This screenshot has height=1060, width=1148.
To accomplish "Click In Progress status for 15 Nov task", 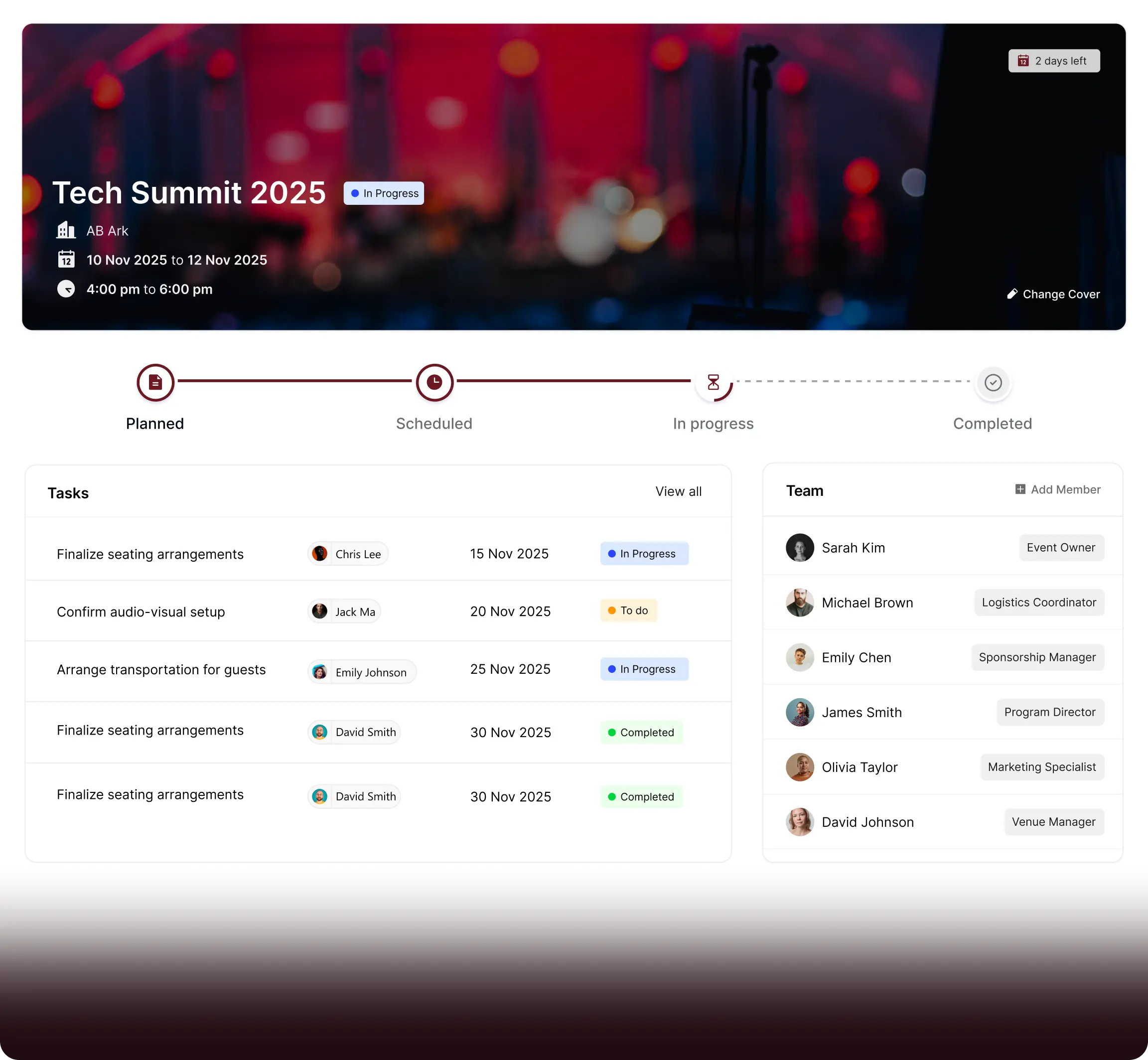I will (645, 554).
